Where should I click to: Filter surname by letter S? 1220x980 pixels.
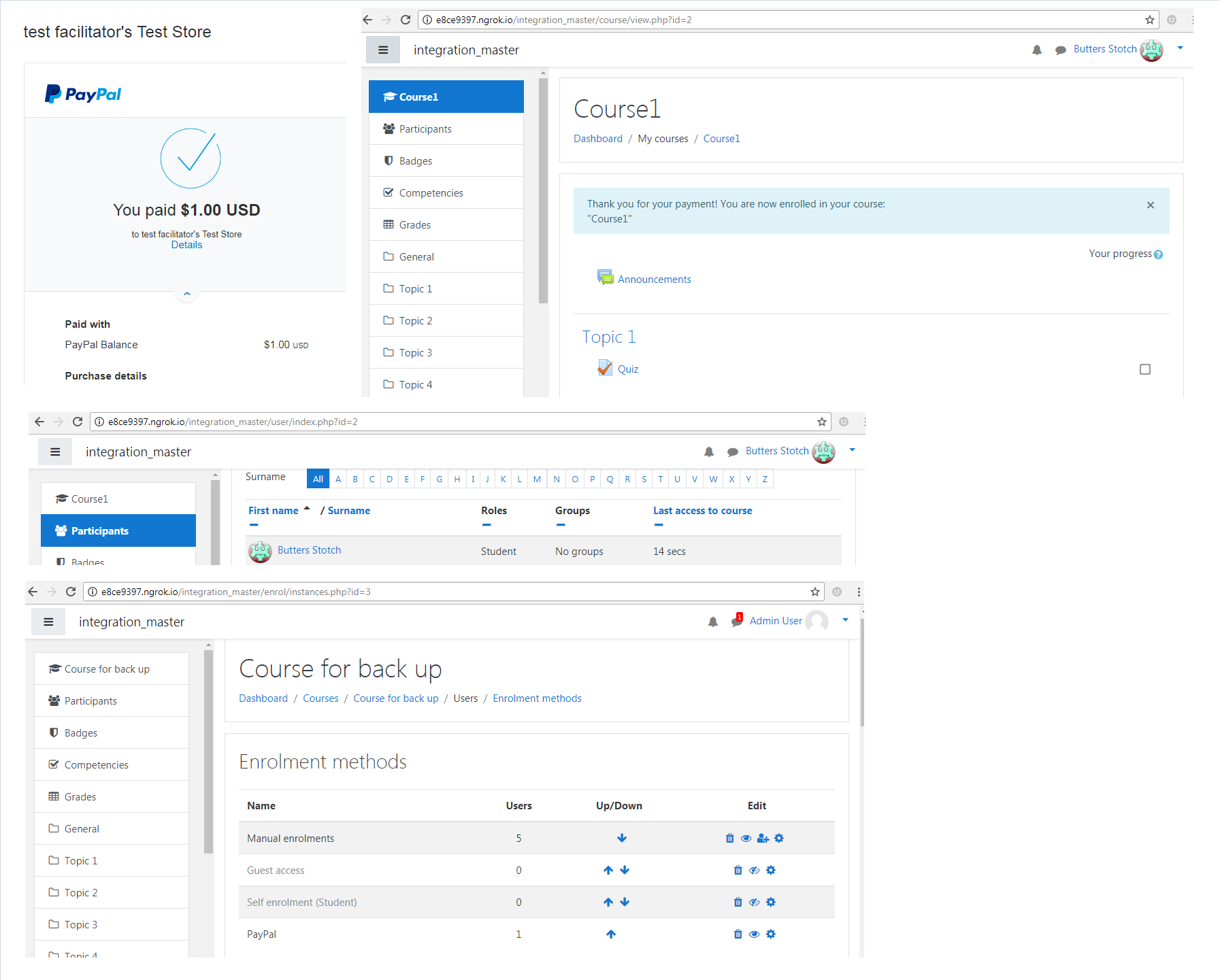pos(644,479)
